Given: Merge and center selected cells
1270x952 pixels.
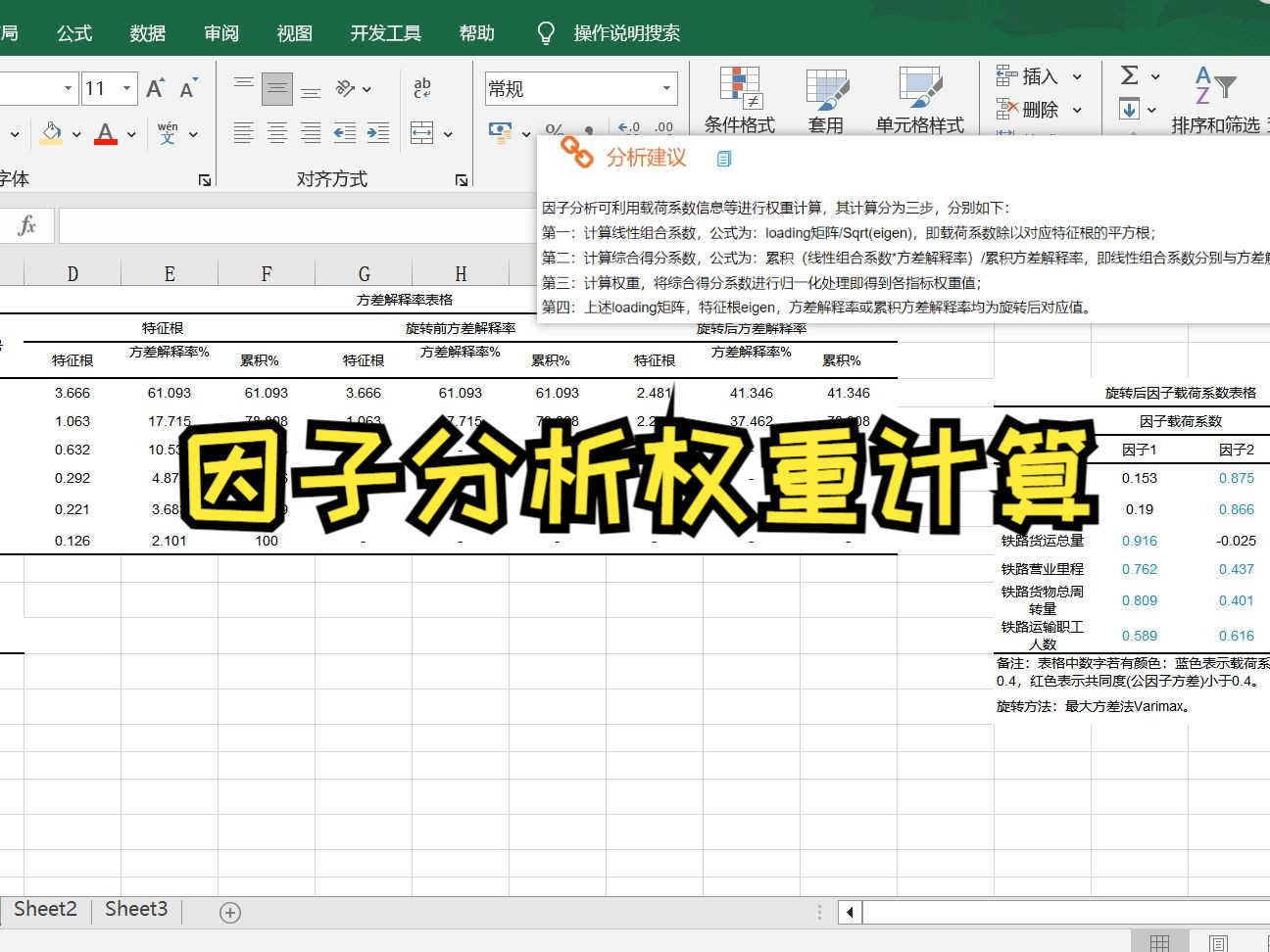Looking at the screenshot, I should tap(422, 133).
